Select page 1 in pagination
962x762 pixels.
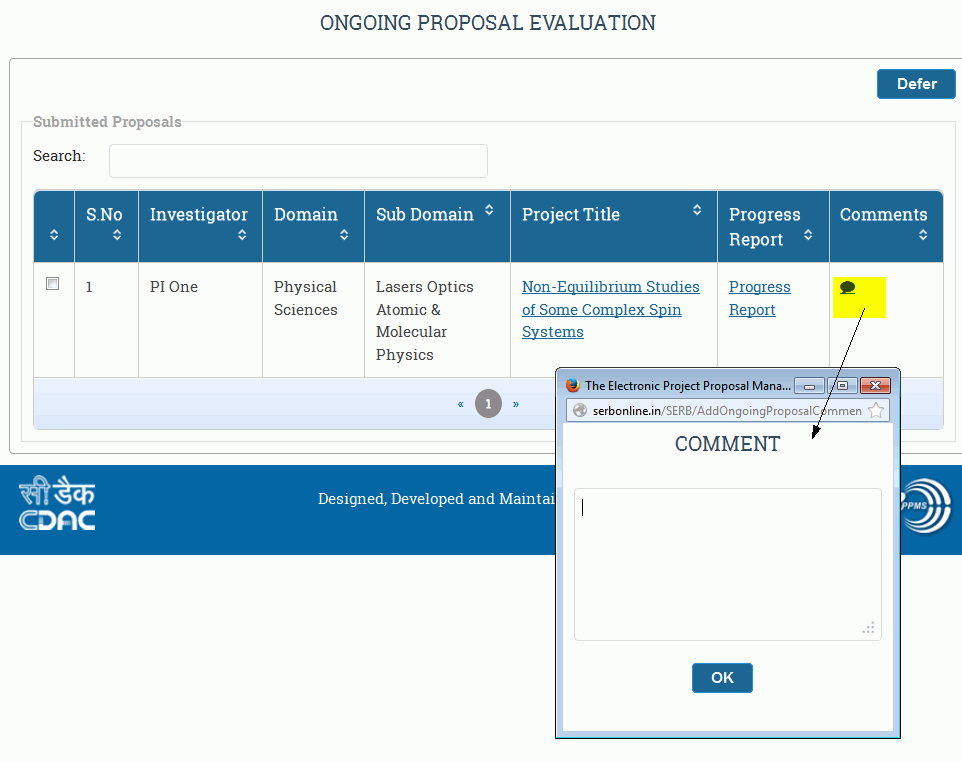tap(488, 404)
